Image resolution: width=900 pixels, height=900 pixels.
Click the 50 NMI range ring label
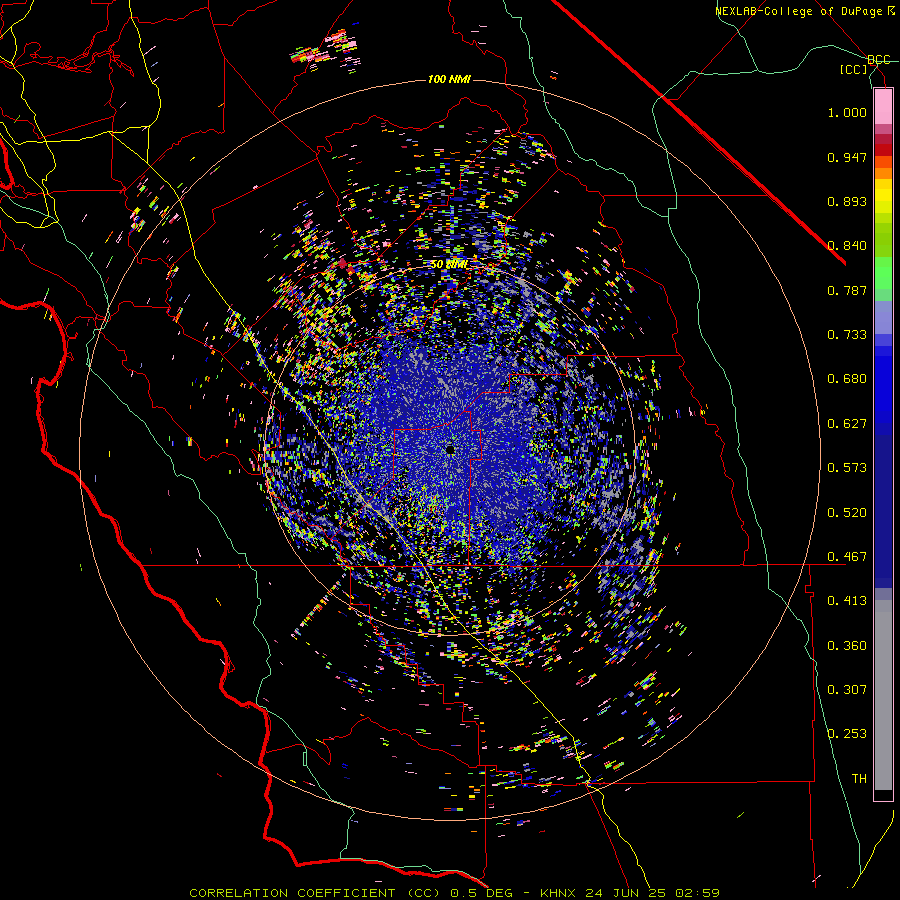click(x=449, y=265)
